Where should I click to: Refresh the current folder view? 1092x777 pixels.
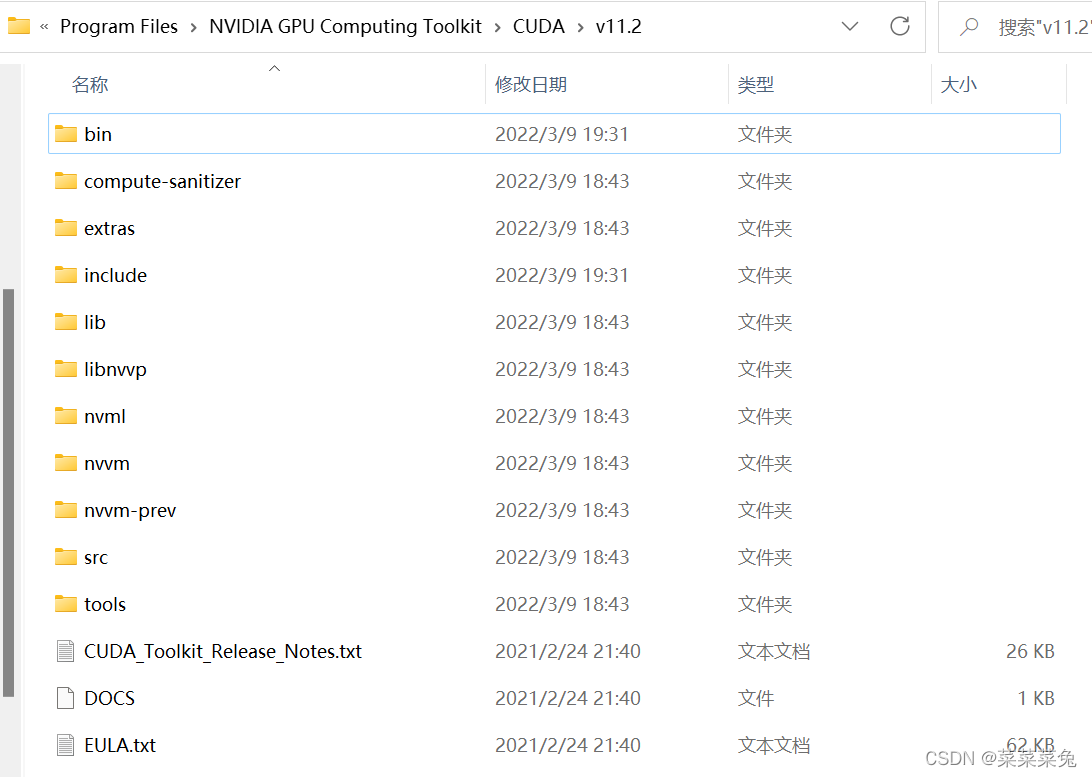(900, 26)
